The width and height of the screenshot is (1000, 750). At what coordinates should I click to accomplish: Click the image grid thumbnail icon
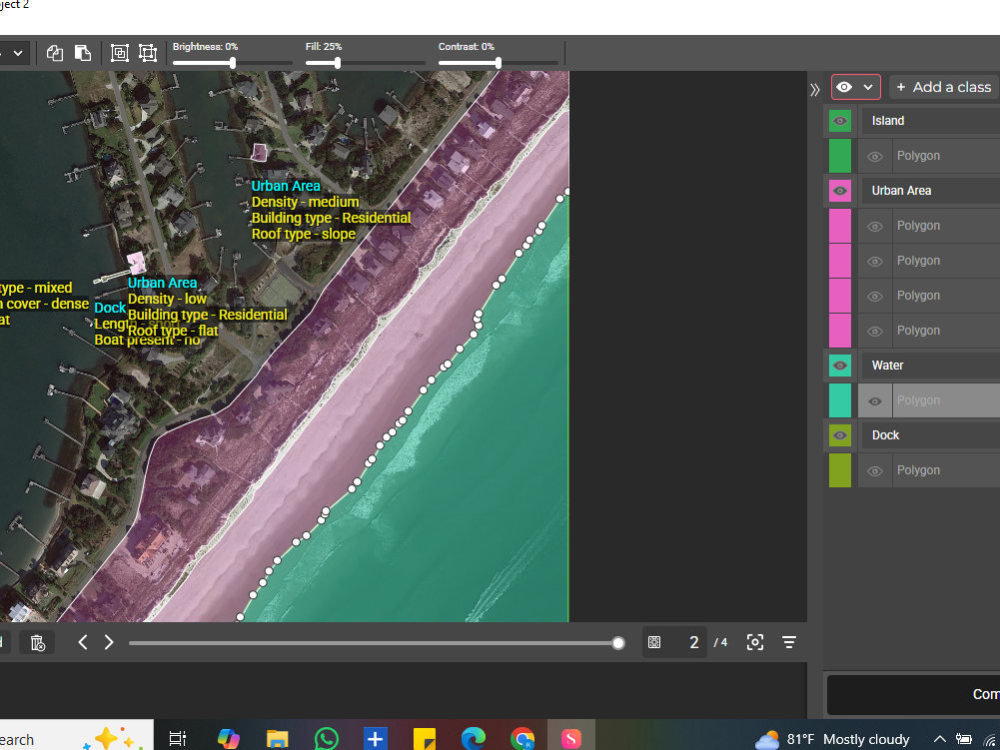tap(654, 642)
